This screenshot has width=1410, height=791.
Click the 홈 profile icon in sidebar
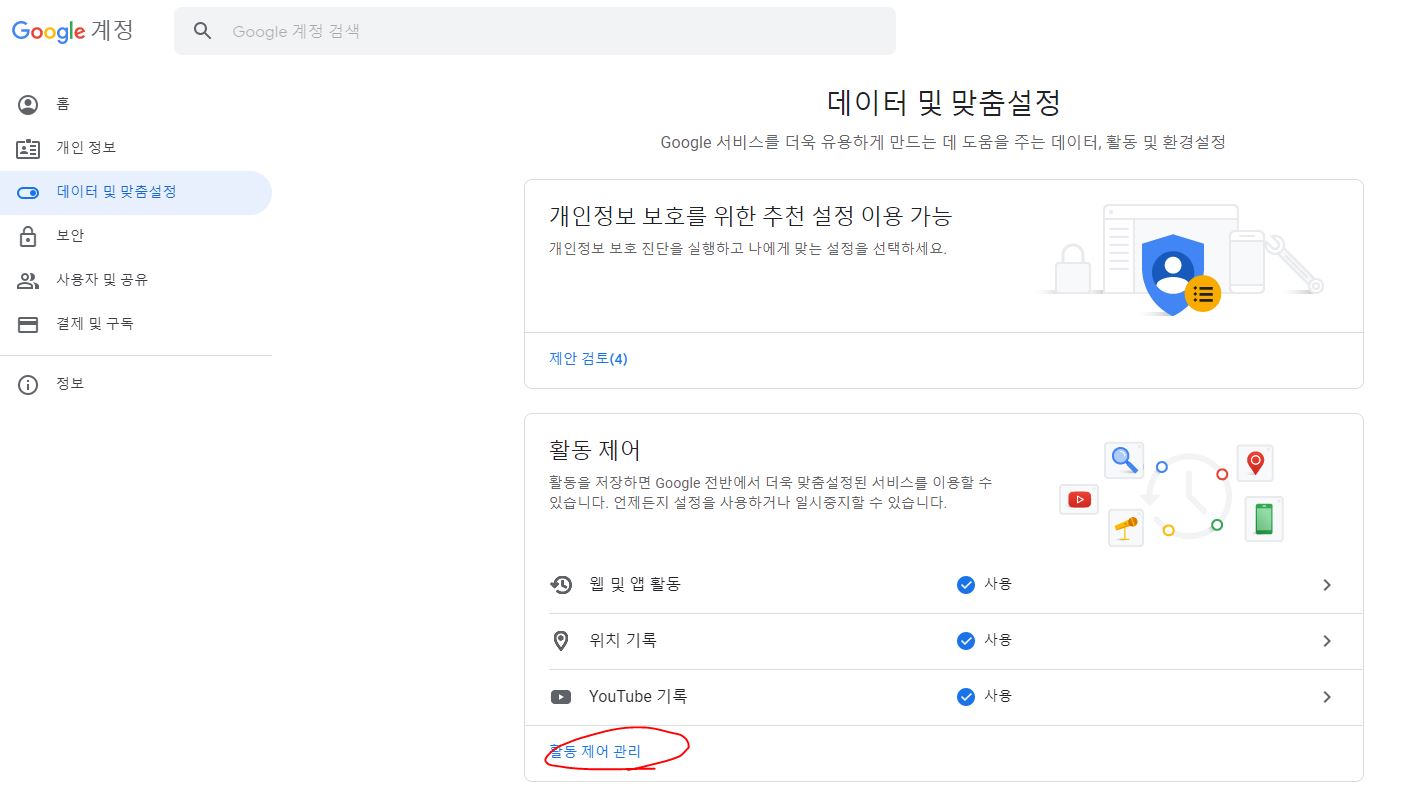(28, 104)
